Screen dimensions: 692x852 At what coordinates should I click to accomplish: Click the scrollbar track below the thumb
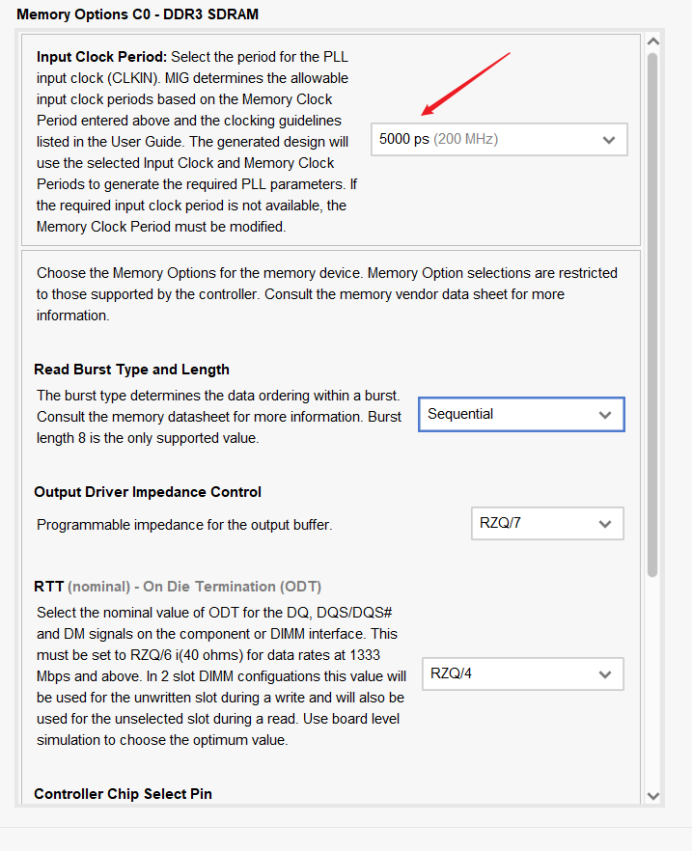click(x=653, y=680)
